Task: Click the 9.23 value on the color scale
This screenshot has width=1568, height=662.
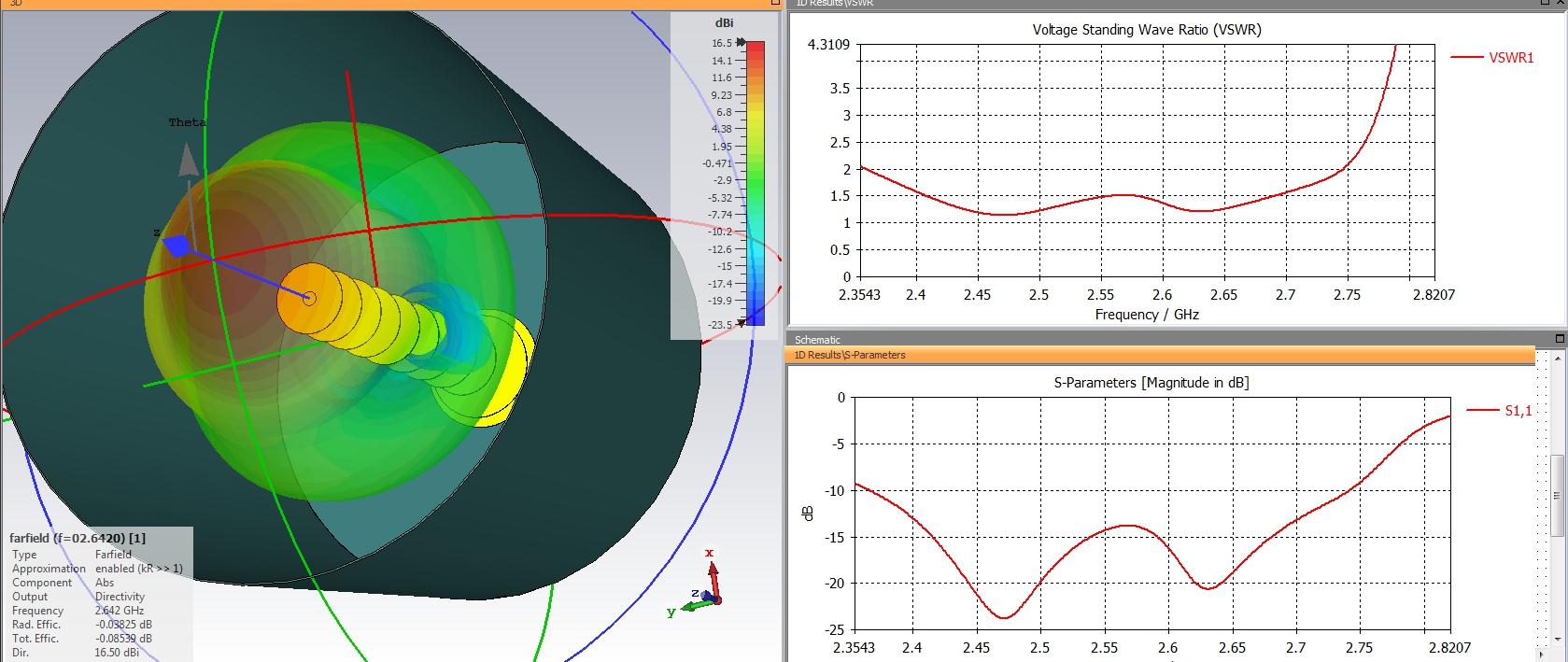Action: 722,95
